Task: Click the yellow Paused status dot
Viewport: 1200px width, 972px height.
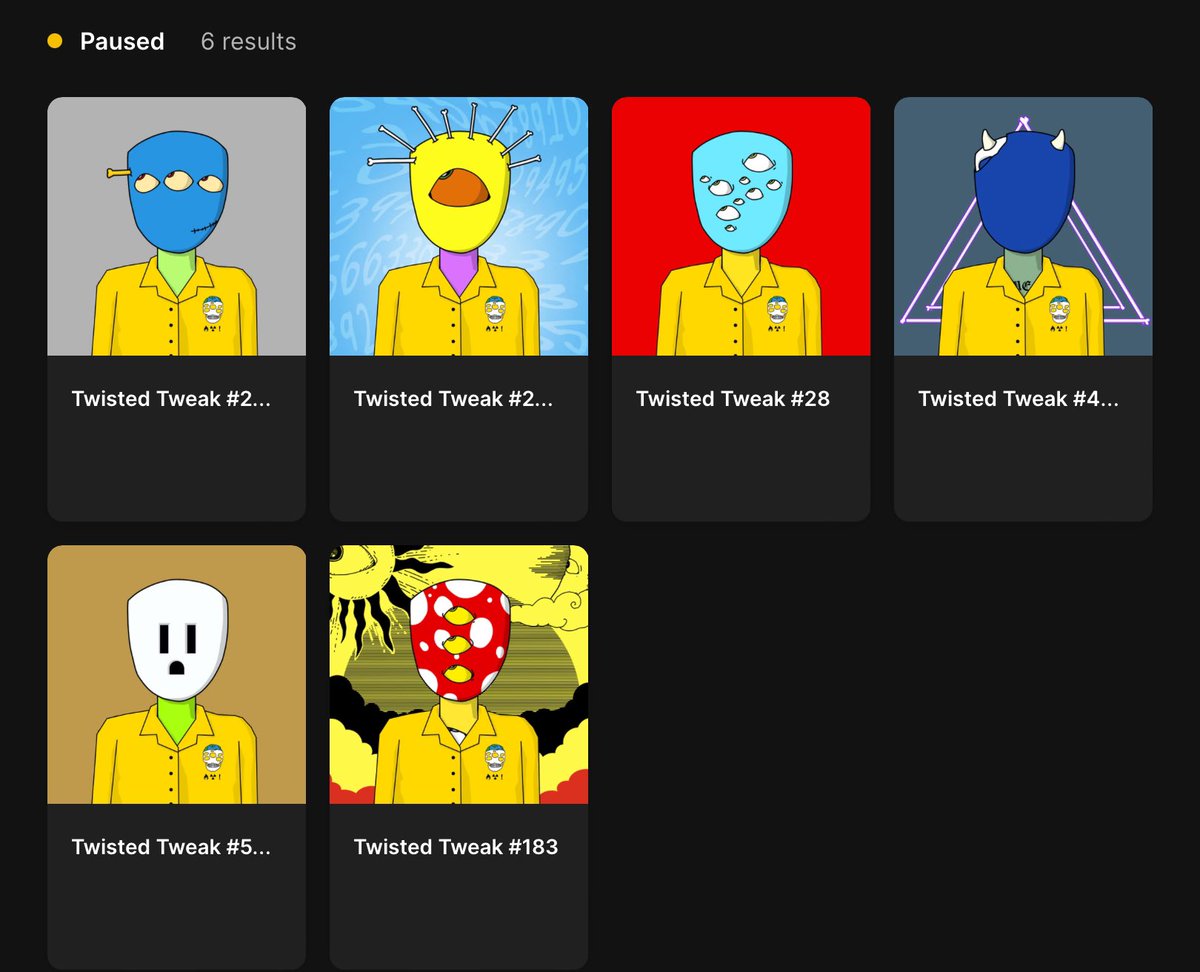Action: pyautogui.click(x=55, y=41)
